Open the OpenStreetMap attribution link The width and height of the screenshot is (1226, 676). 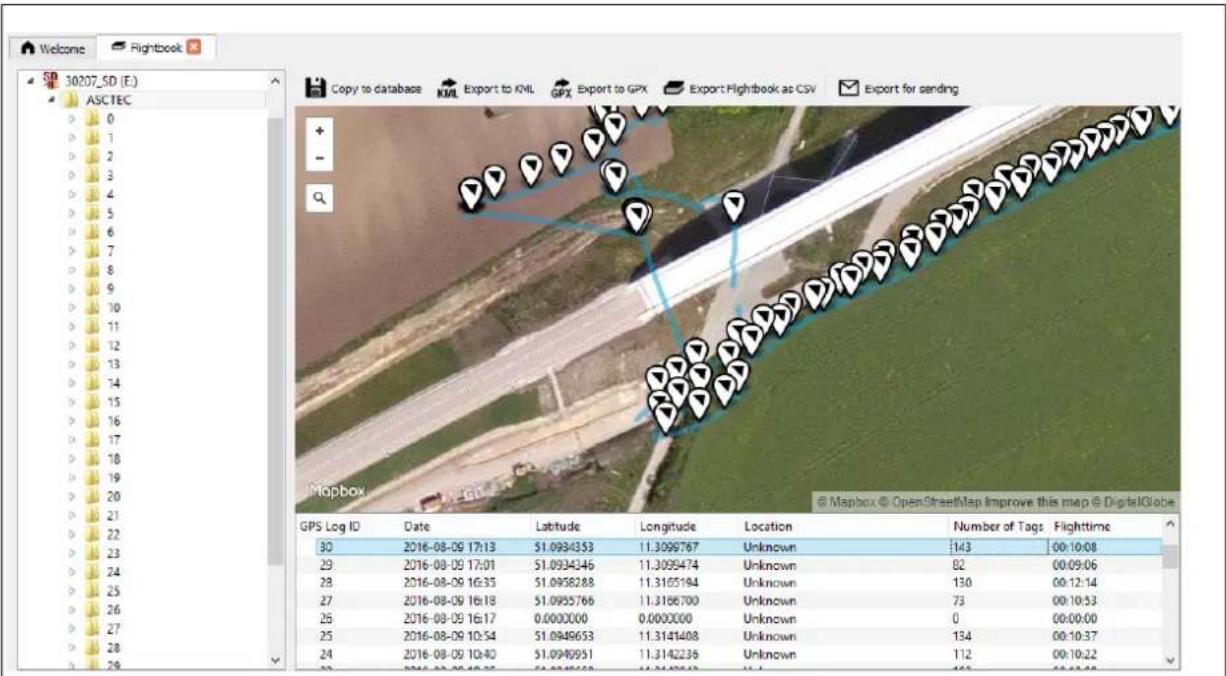(x=937, y=502)
